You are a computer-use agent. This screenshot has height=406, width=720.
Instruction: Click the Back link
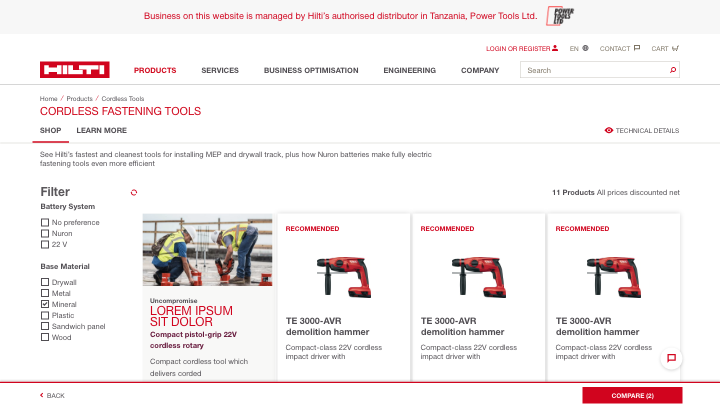pyautogui.click(x=52, y=396)
